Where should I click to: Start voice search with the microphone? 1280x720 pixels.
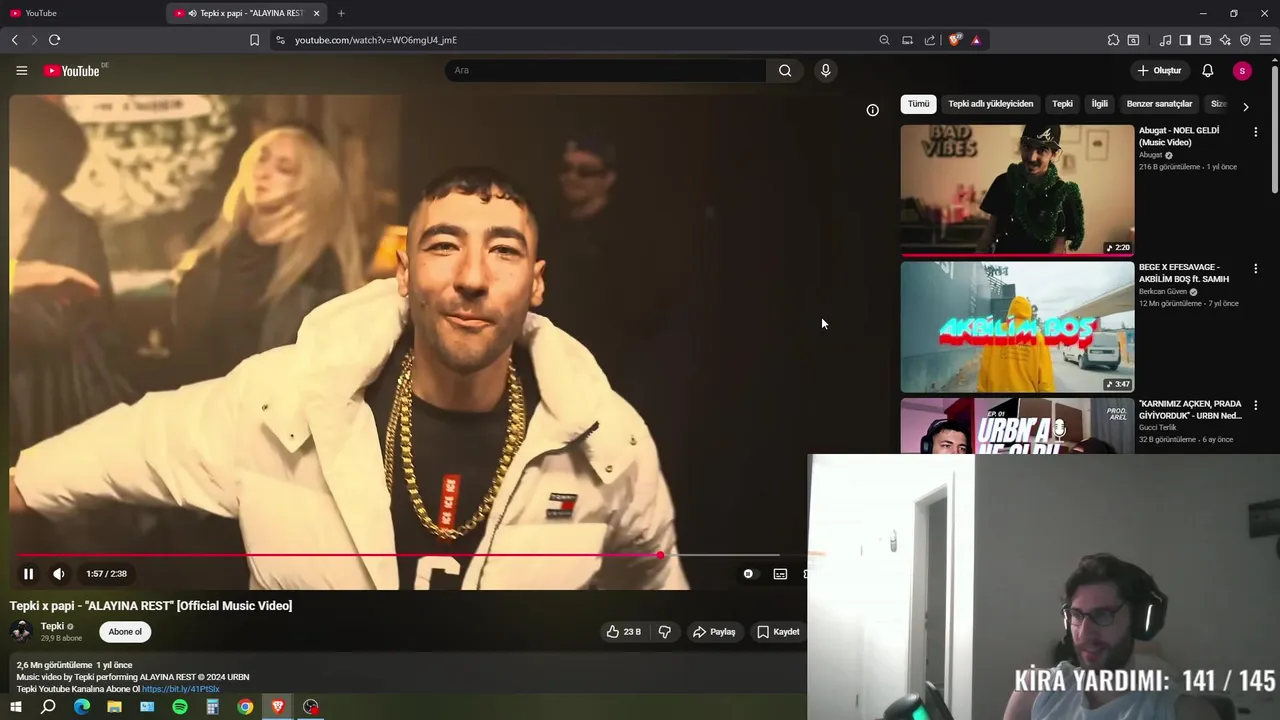(x=825, y=70)
